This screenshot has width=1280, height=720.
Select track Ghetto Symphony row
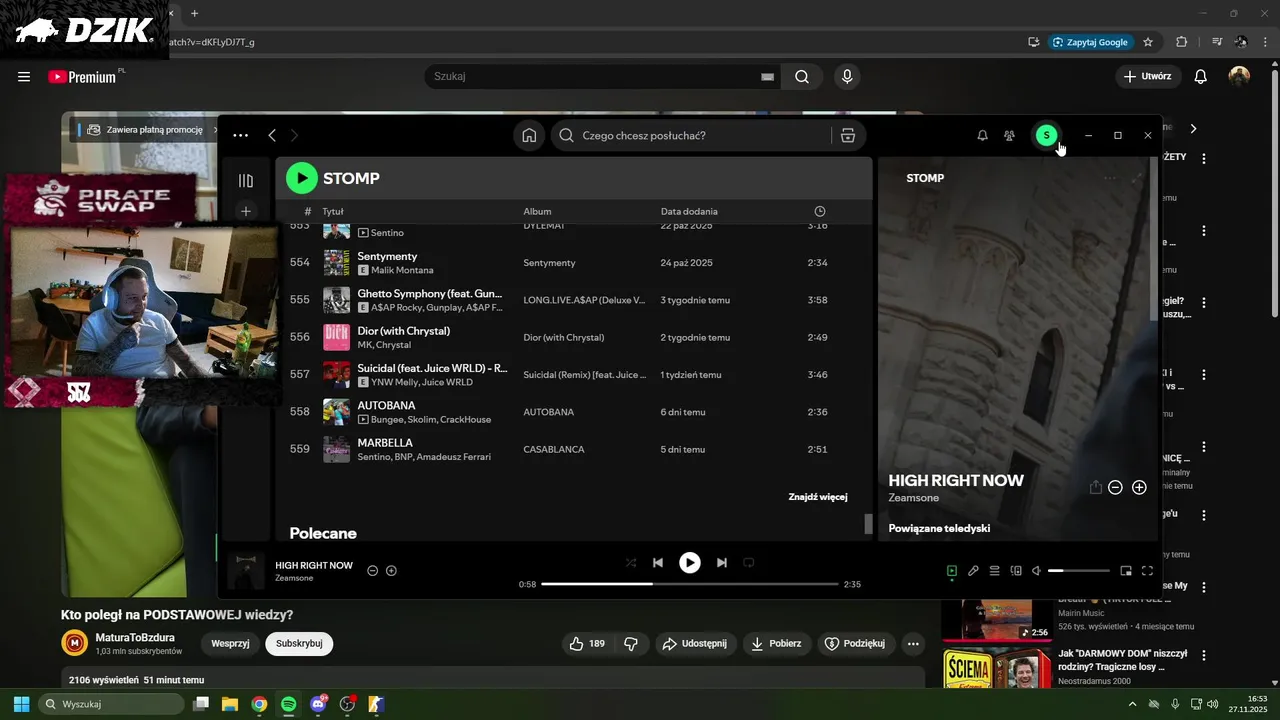(x=573, y=300)
